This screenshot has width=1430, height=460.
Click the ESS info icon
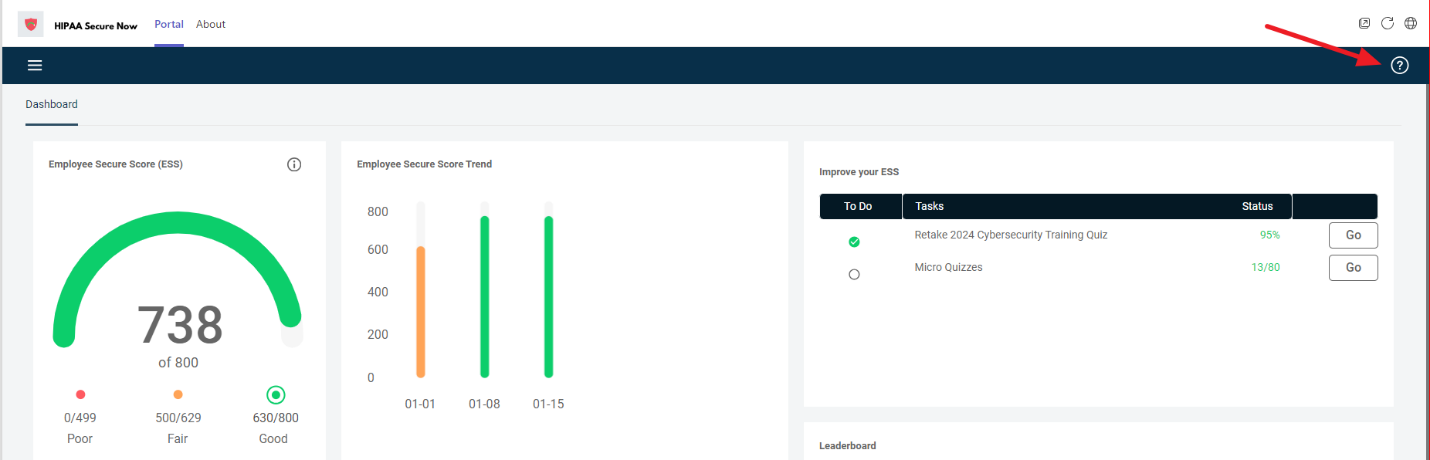coord(294,165)
